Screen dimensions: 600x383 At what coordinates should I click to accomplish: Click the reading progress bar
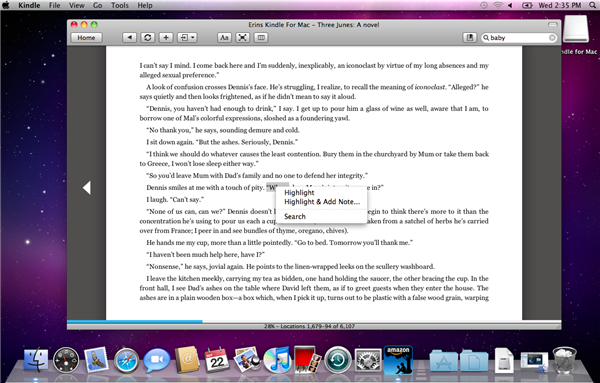click(x=314, y=322)
